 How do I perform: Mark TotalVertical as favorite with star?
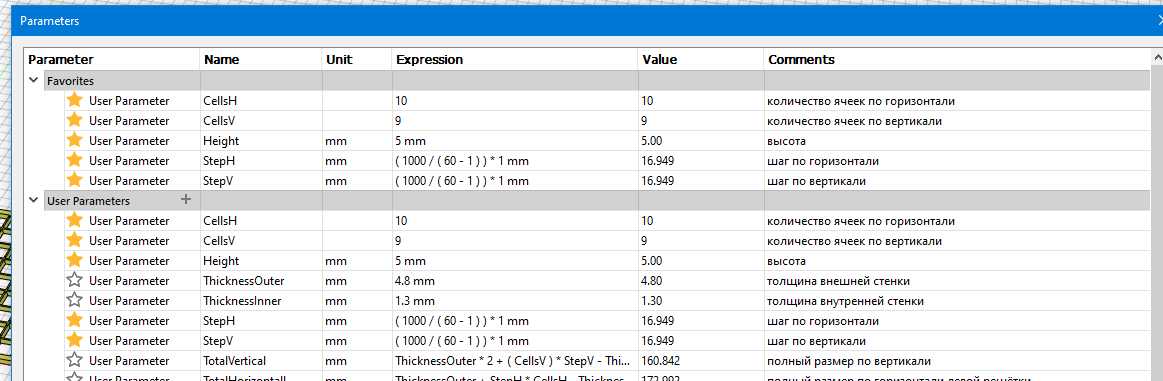click(x=74, y=361)
